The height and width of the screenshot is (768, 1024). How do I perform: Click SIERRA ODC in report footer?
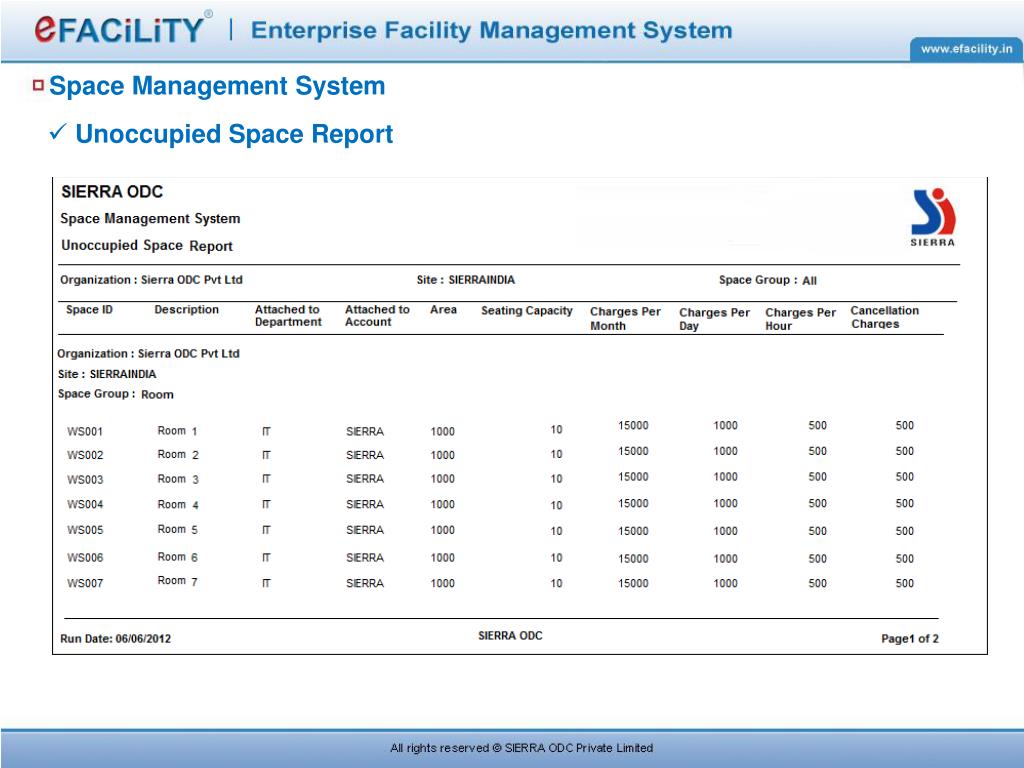tap(510, 635)
